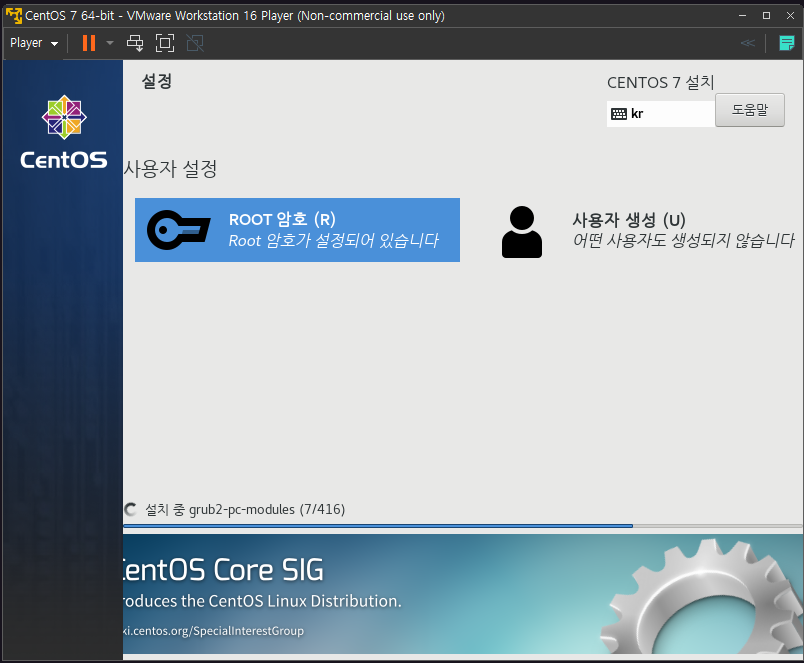Screen dimensions: 804x663
Task: Click the CentOS logo in sidebar
Action: click(x=64, y=132)
